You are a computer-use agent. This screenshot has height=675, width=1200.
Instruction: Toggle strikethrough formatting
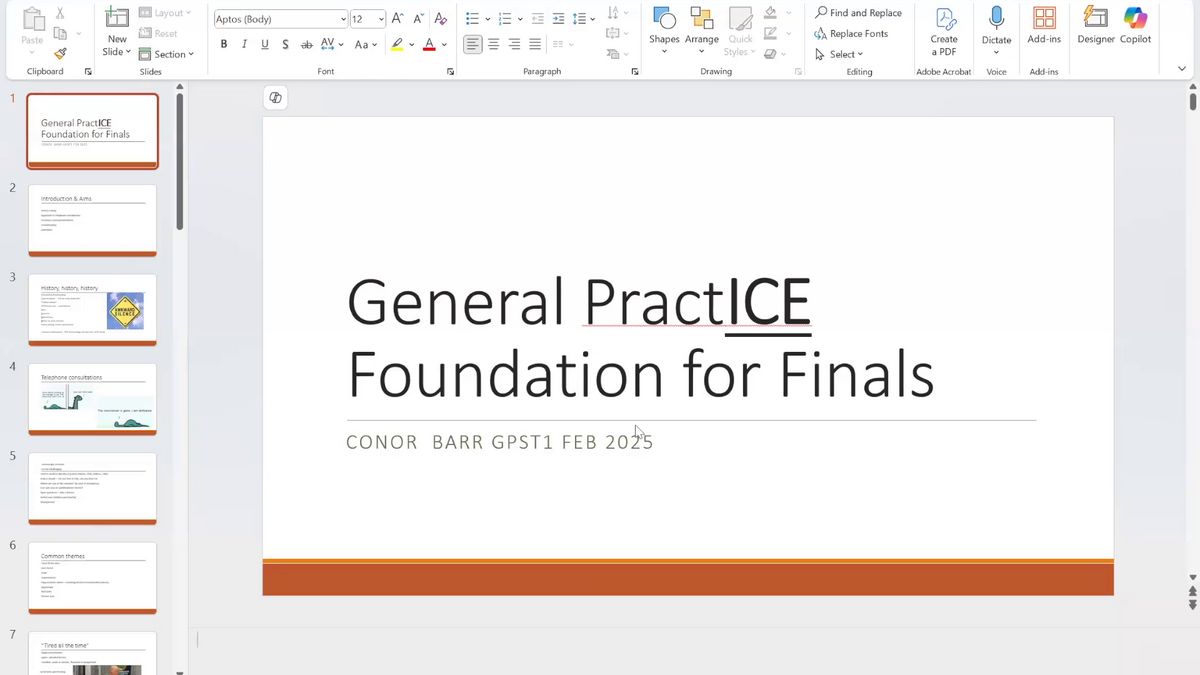point(306,44)
